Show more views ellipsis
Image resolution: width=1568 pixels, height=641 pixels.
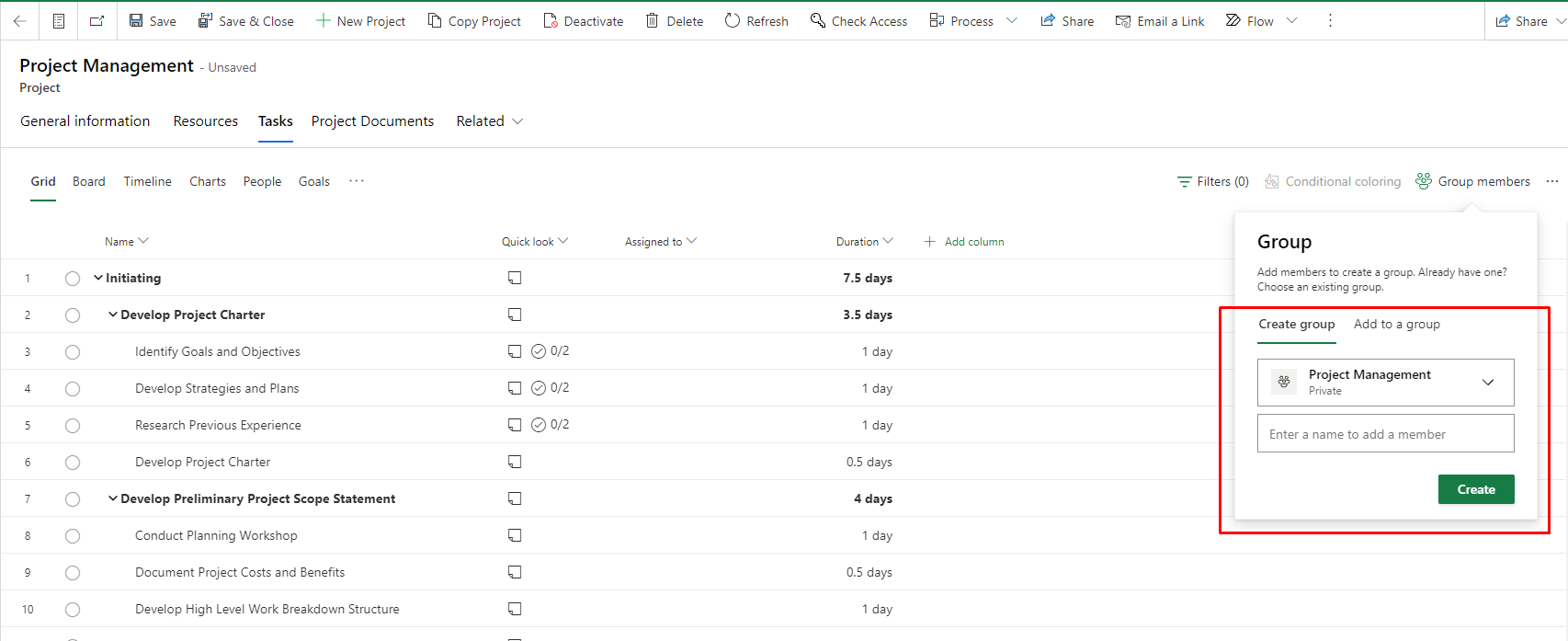click(357, 181)
